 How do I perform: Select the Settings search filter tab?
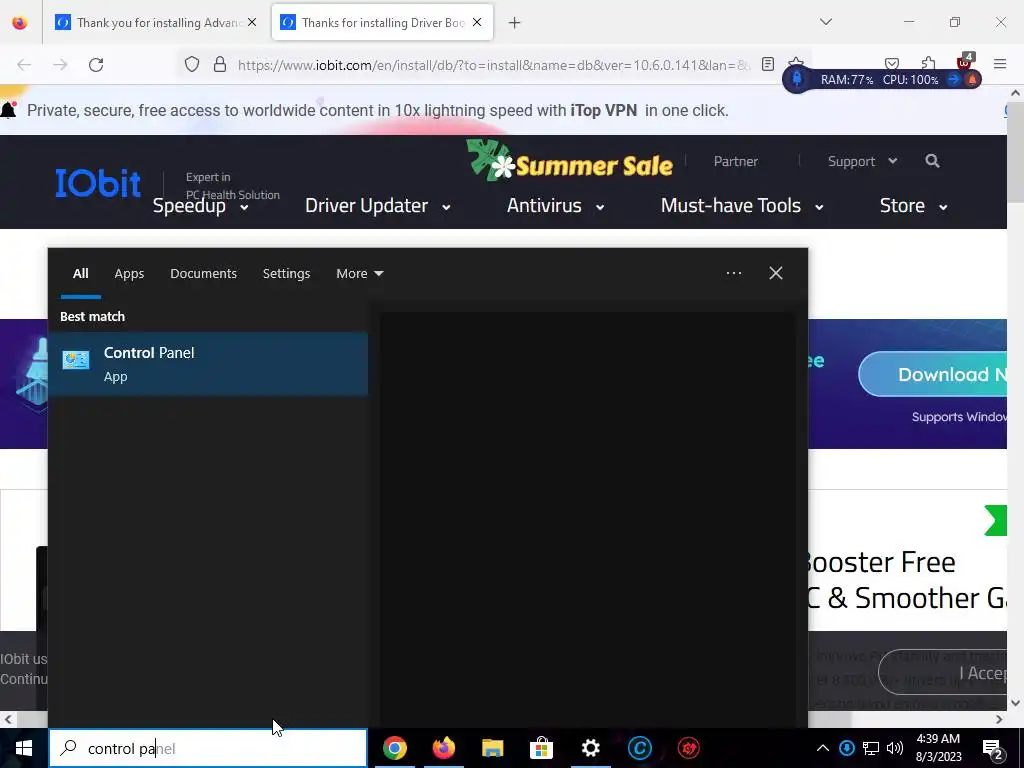coord(286,274)
